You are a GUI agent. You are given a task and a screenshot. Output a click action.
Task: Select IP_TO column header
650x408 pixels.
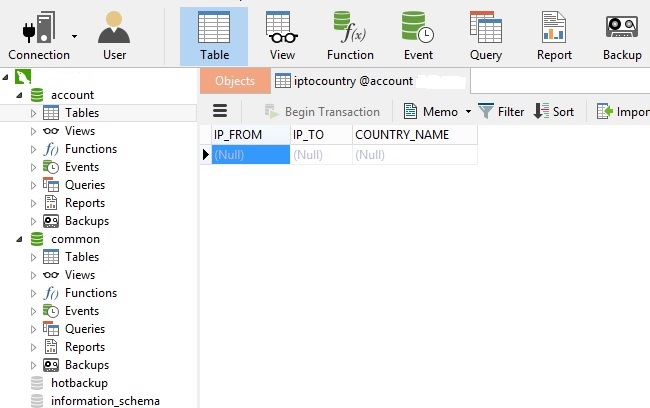click(x=321, y=135)
